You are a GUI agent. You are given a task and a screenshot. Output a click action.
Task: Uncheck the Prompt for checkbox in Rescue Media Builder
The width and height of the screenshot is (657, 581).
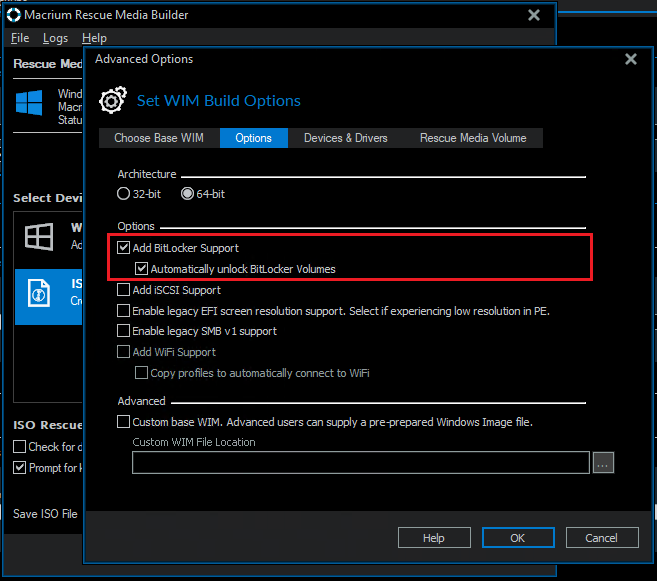19,467
